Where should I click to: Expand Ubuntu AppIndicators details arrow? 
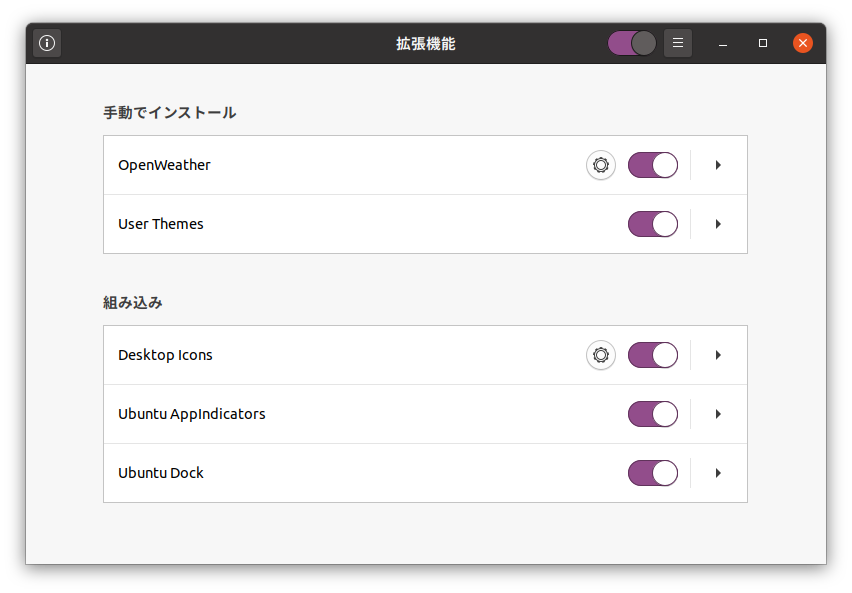click(718, 414)
